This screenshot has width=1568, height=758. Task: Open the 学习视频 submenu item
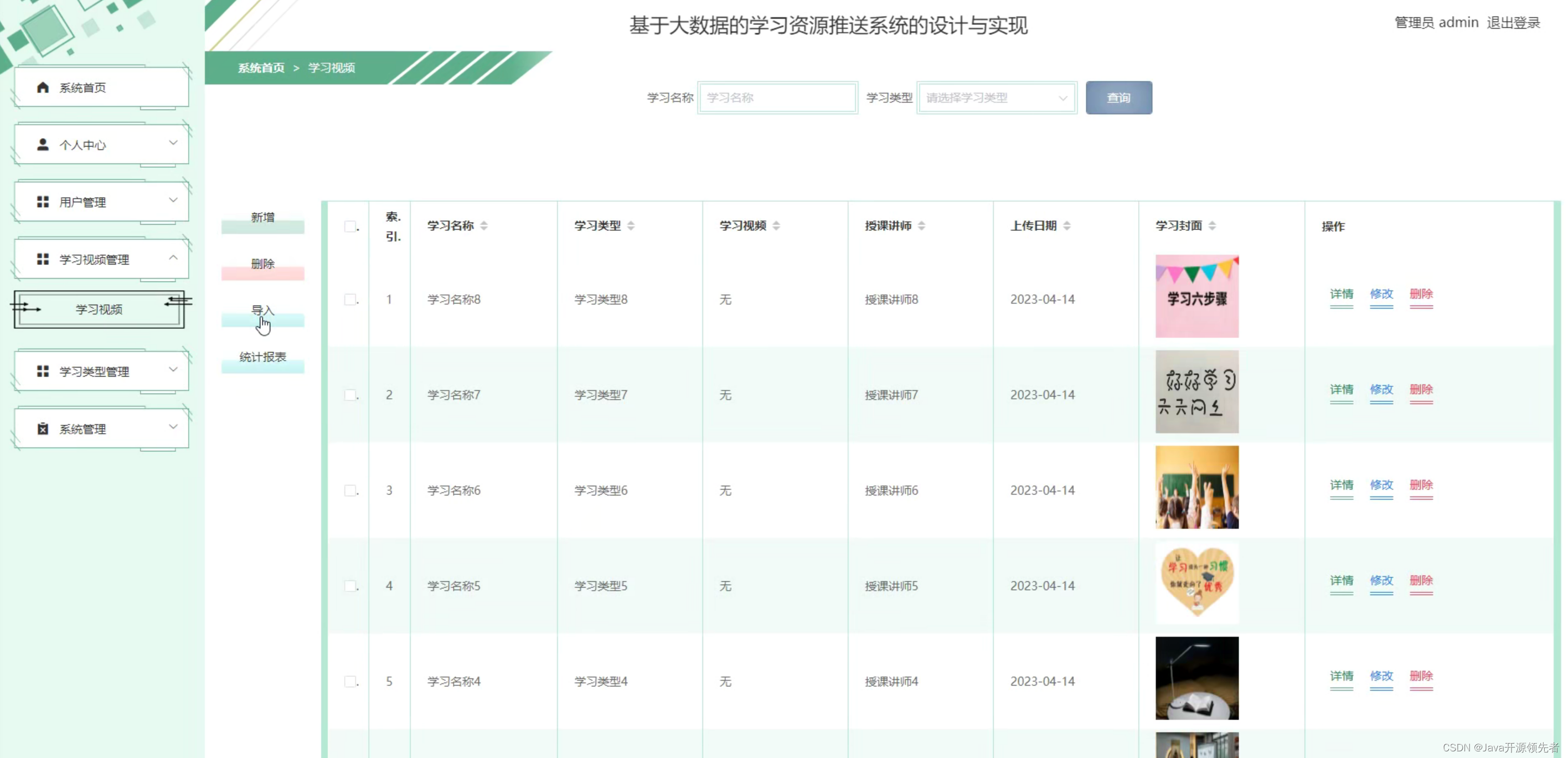pos(99,310)
